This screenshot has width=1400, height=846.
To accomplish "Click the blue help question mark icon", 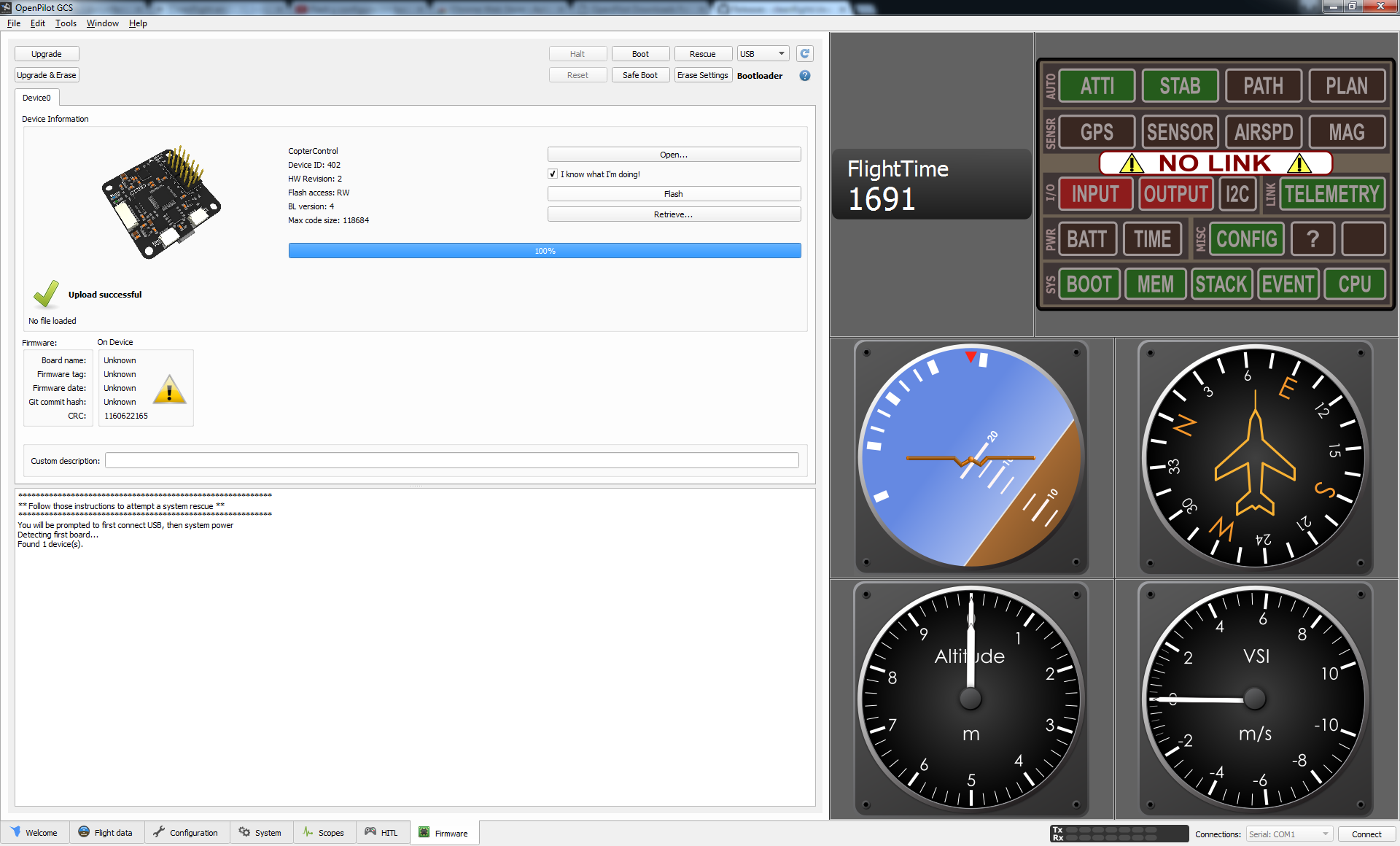I will click(x=804, y=76).
